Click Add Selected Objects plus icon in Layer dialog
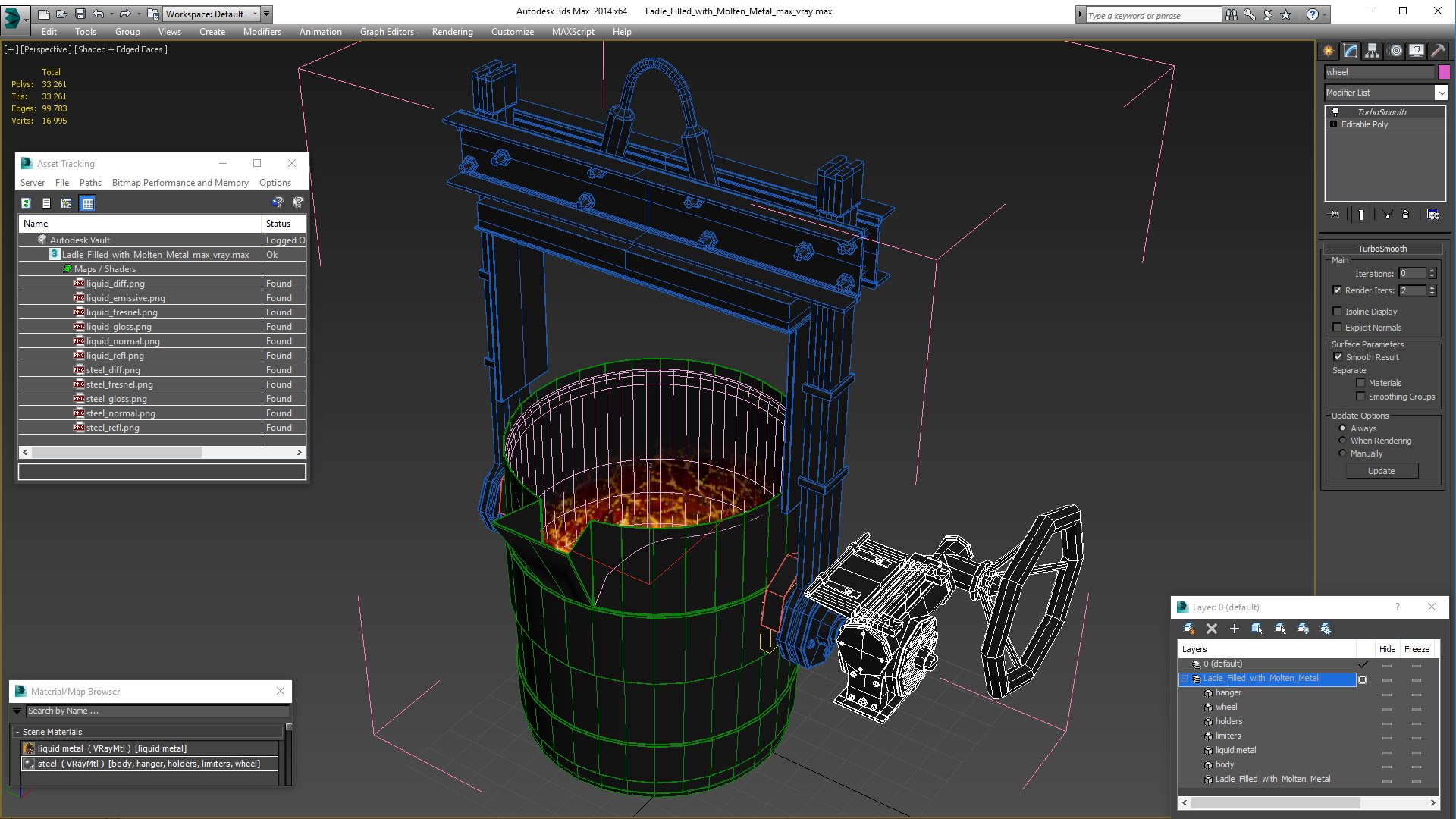 point(1235,629)
